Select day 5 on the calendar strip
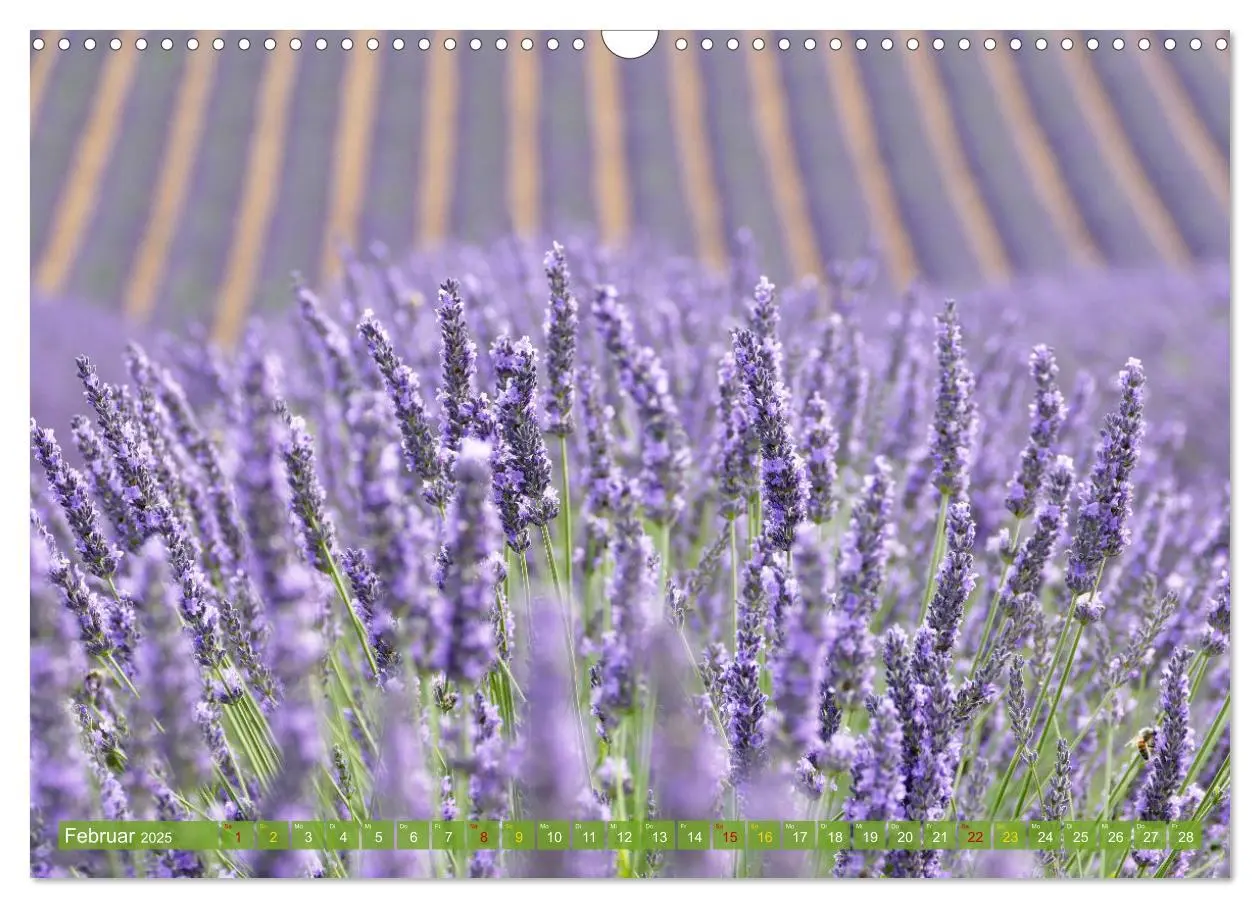 pyautogui.click(x=378, y=836)
